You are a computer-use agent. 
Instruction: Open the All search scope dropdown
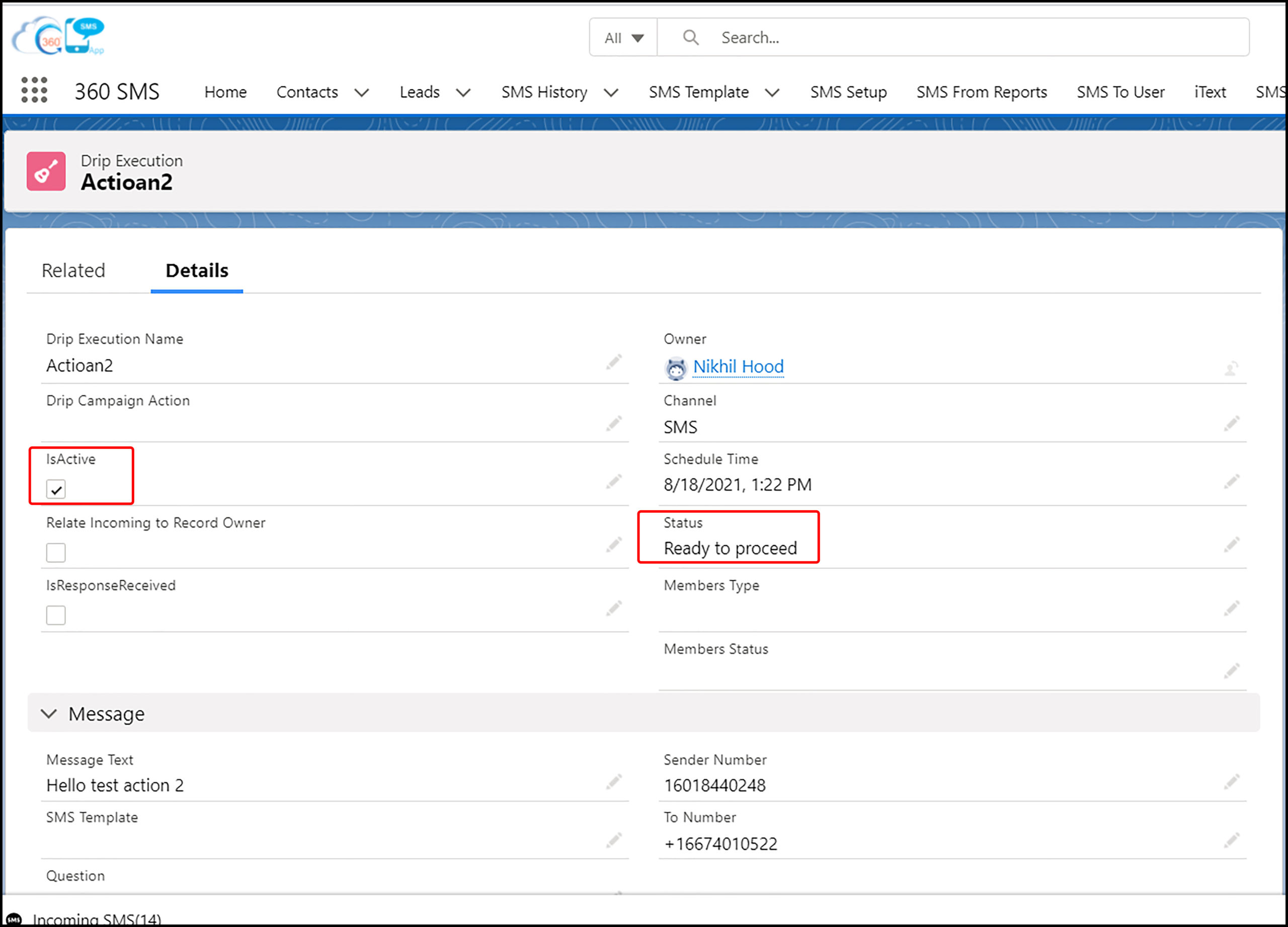[x=623, y=37]
